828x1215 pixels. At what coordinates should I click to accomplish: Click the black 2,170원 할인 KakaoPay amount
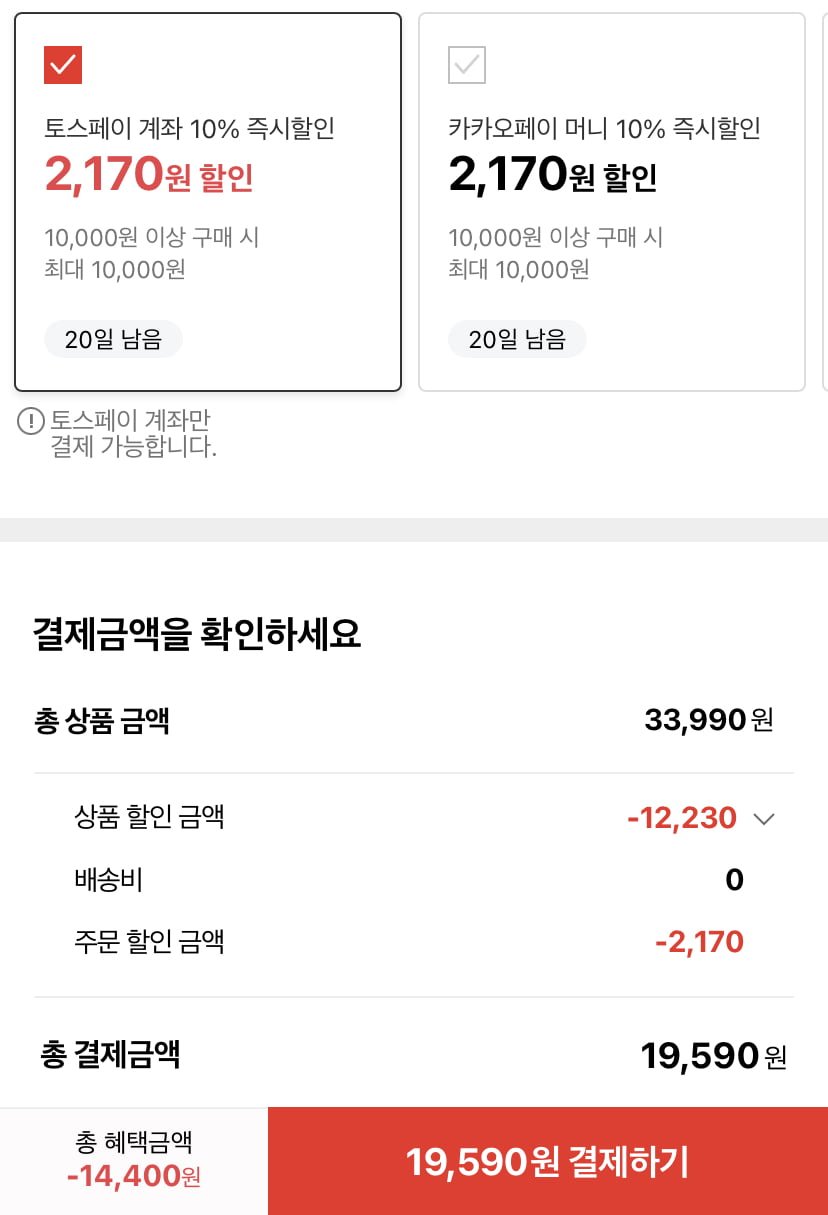point(552,176)
